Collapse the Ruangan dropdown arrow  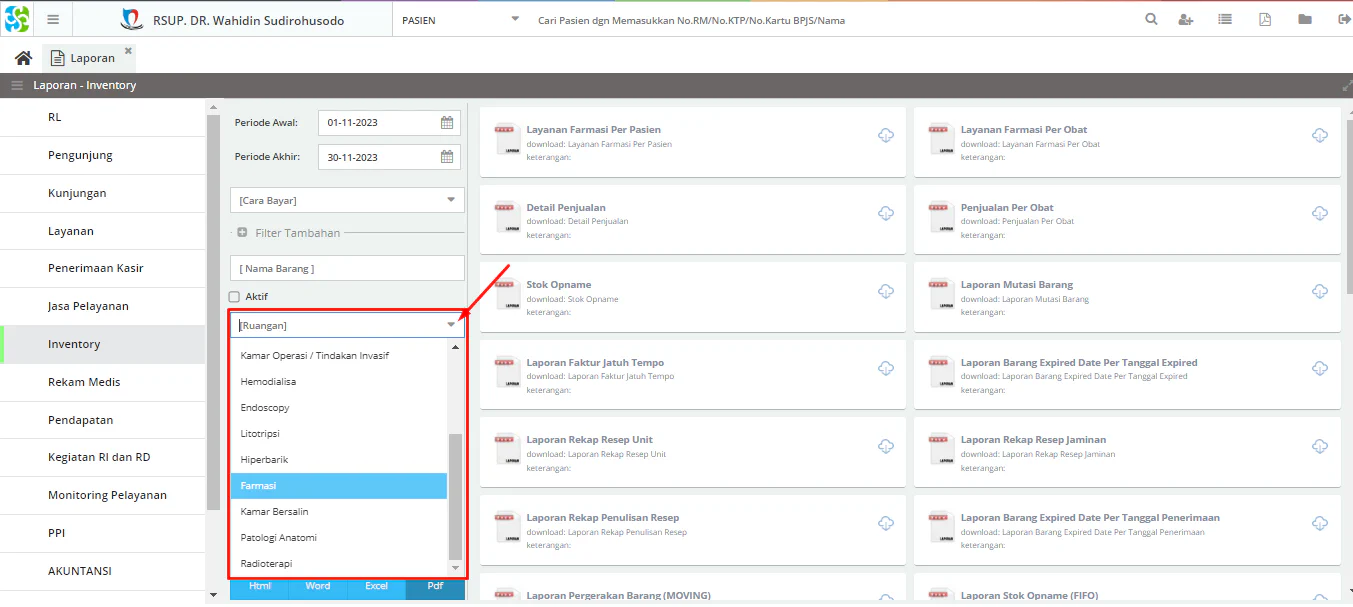[451, 325]
